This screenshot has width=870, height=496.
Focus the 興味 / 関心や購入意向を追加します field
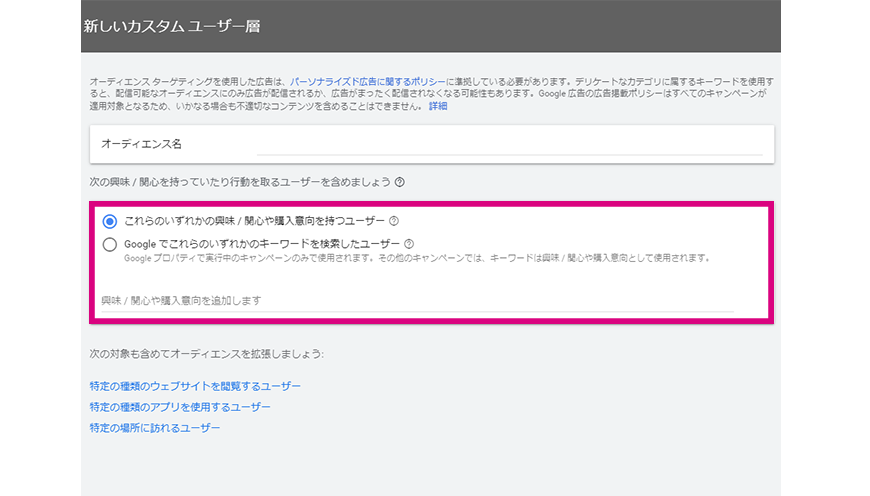[x=417, y=301]
